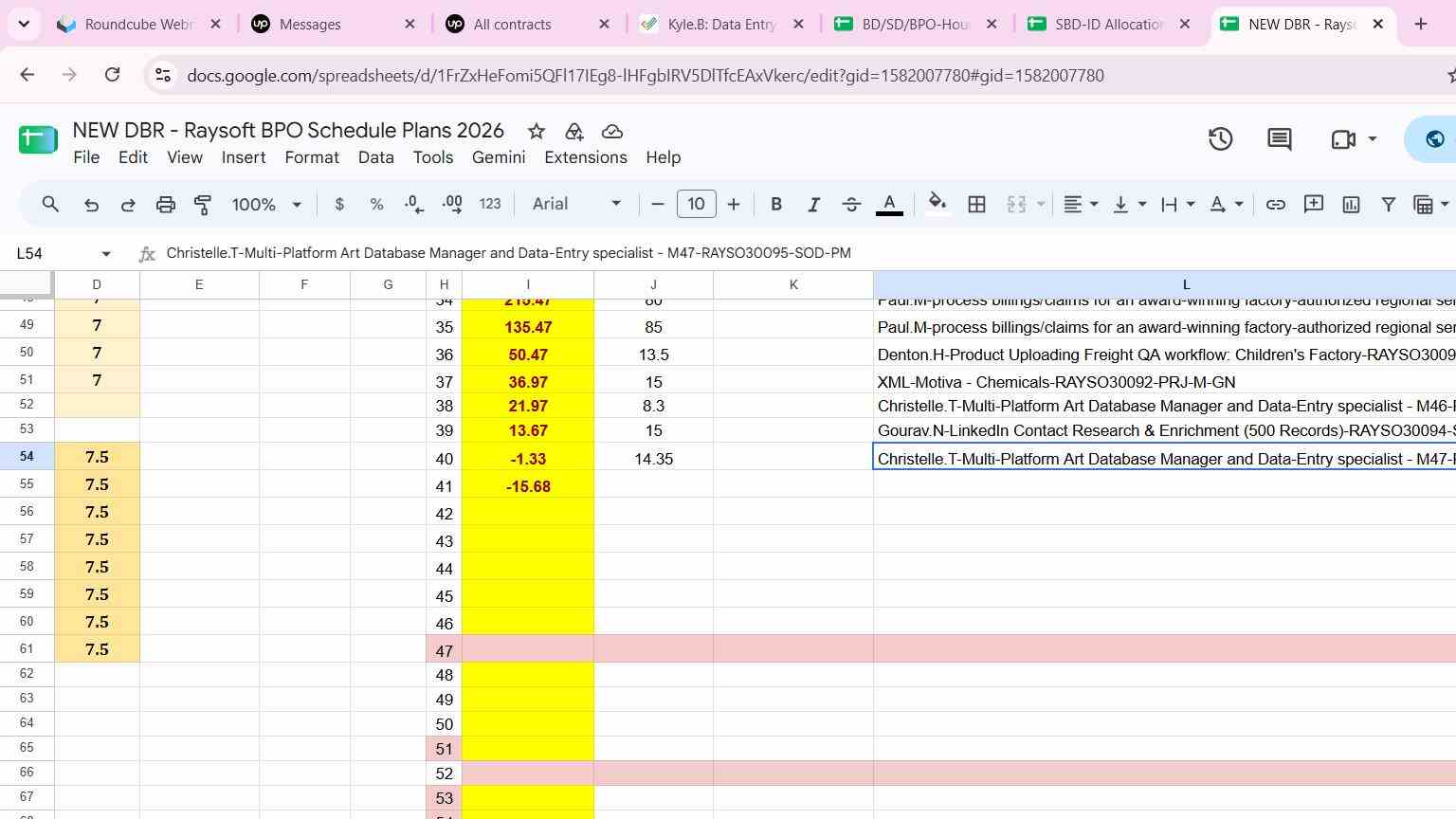Expand the 100% zoom dropdown

click(267, 204)
